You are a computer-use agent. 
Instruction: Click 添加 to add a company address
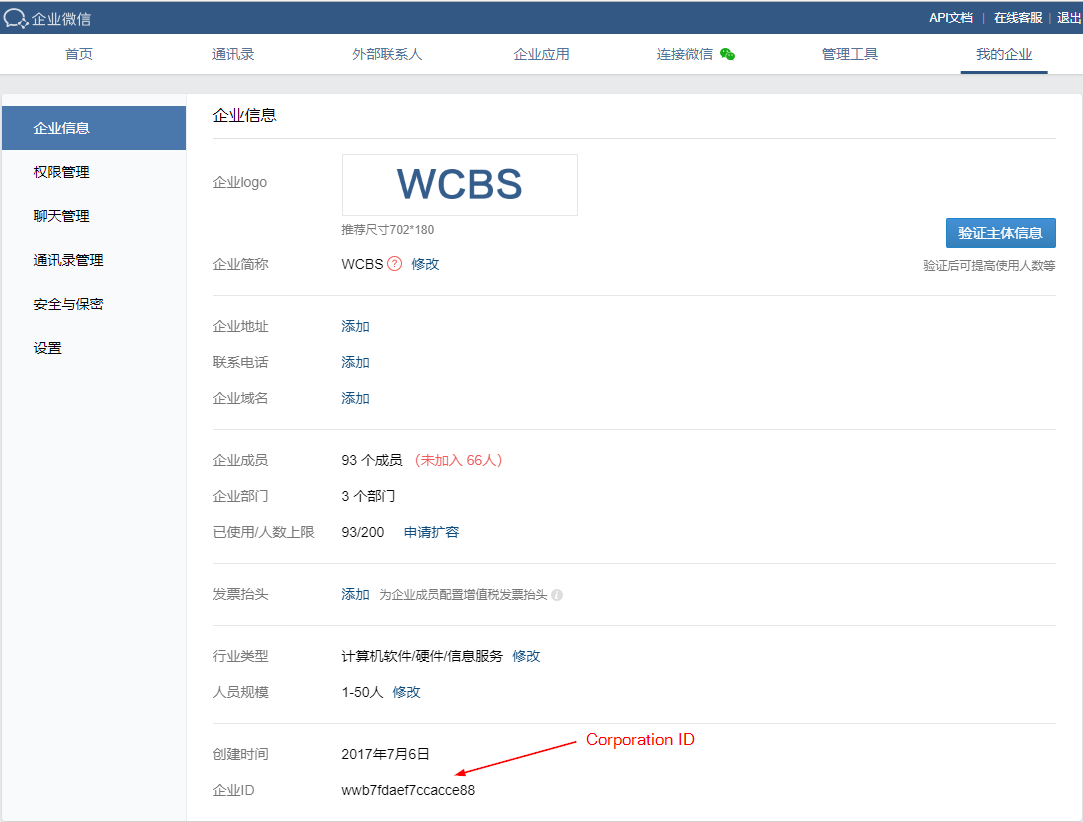(x=355, y=326)
